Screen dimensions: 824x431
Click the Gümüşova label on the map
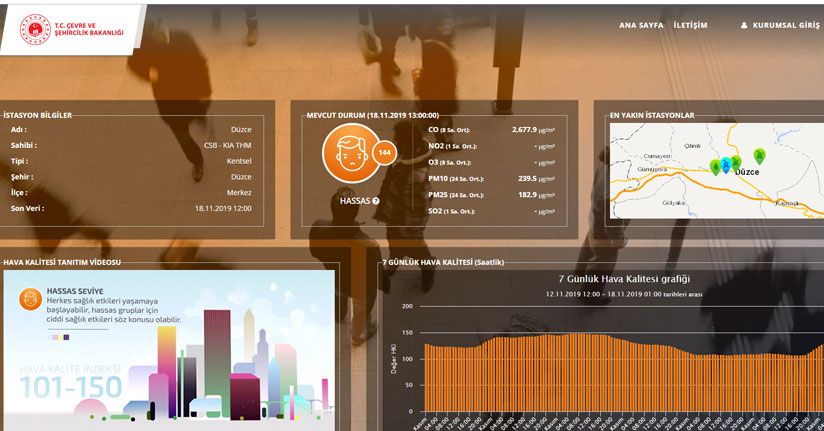coord(652,169)
